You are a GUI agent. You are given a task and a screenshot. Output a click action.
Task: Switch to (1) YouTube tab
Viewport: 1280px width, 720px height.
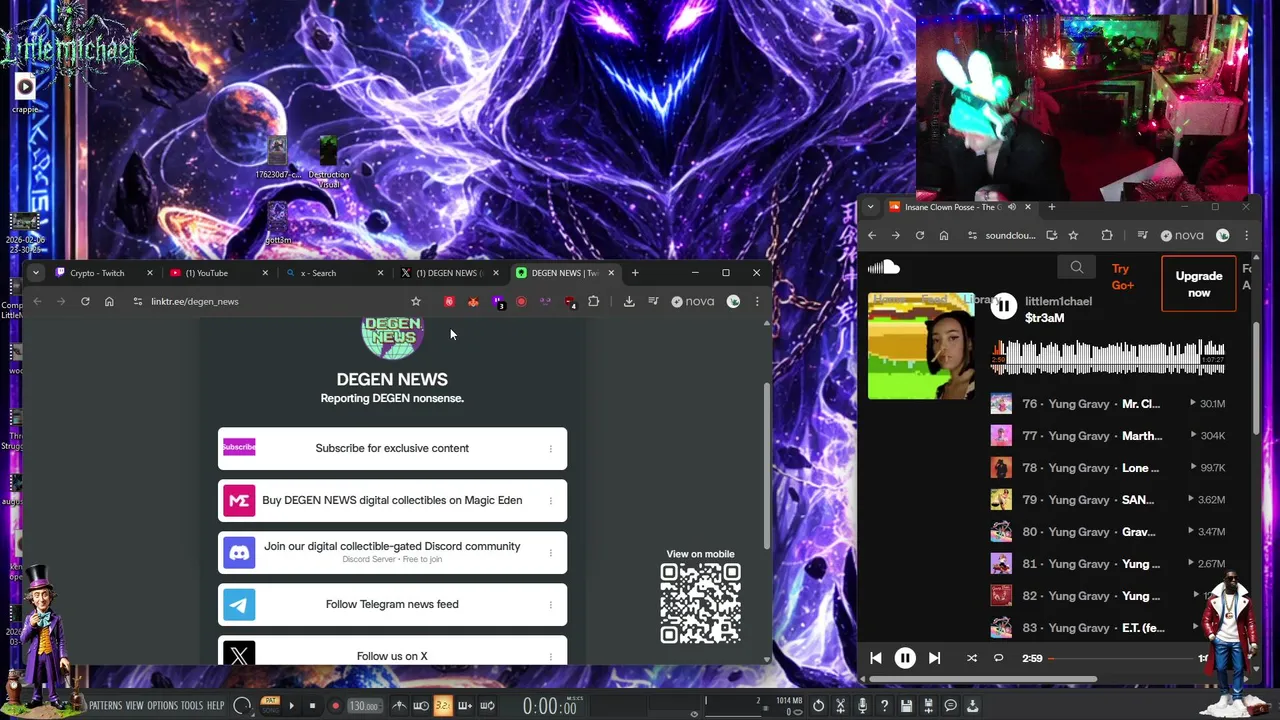point(219,272)
